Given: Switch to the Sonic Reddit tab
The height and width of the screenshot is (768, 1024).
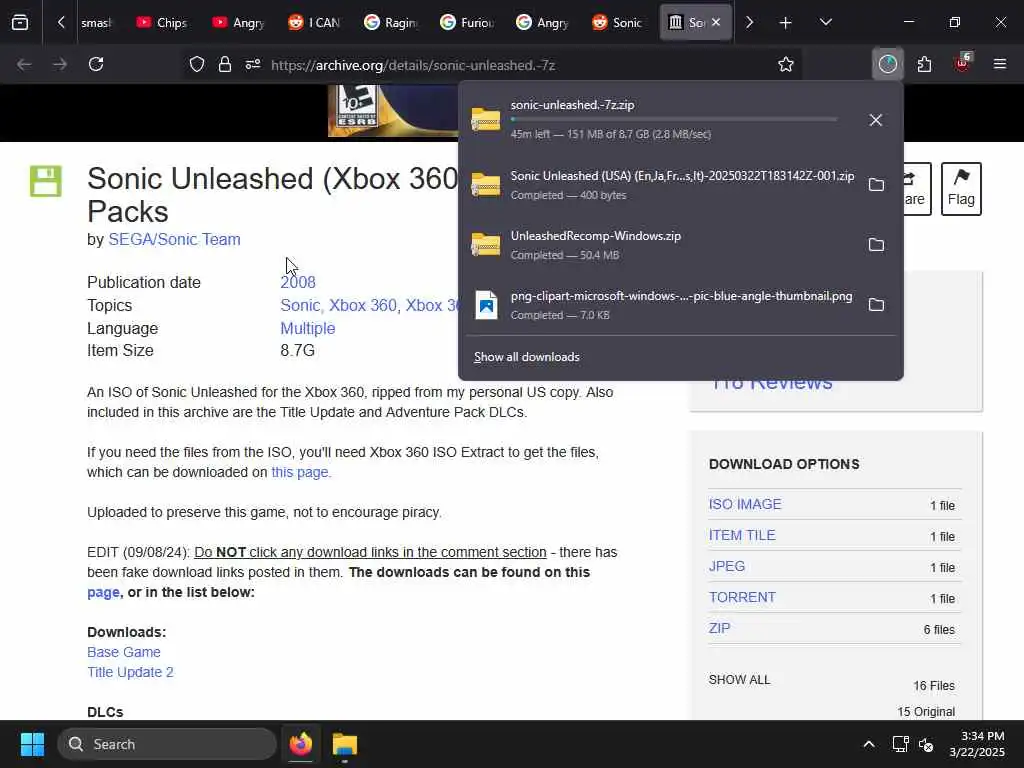Looking at the screenshot, I should click(618, 22).
